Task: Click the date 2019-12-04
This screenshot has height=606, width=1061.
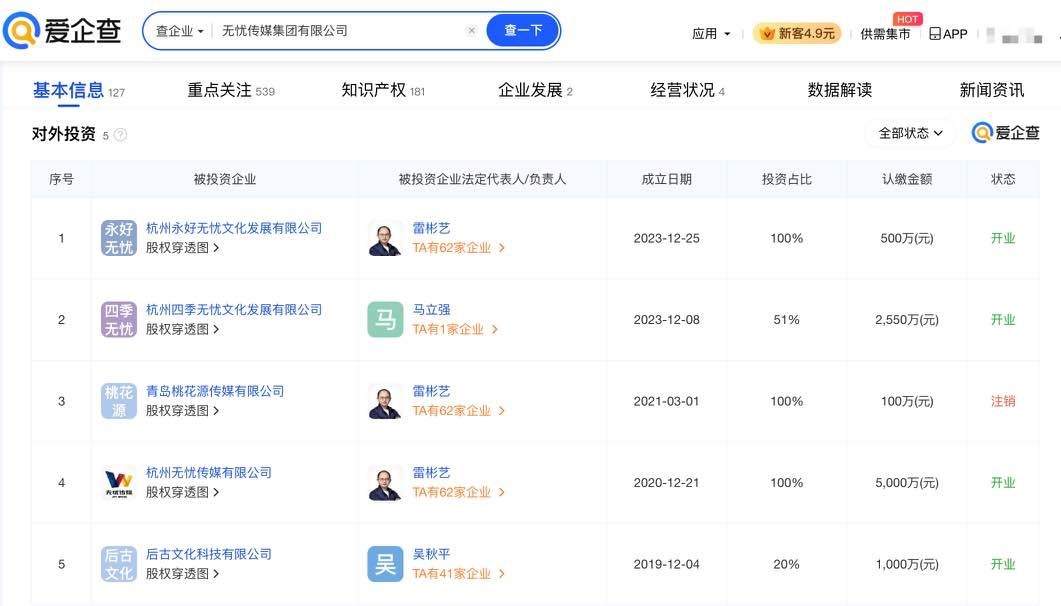Action: [667, 564]
